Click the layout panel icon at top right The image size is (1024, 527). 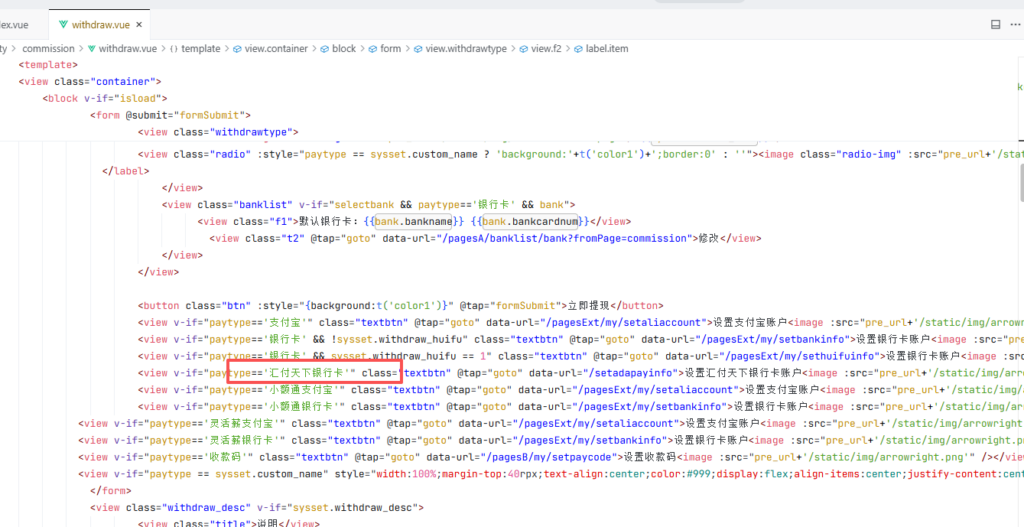995,24
